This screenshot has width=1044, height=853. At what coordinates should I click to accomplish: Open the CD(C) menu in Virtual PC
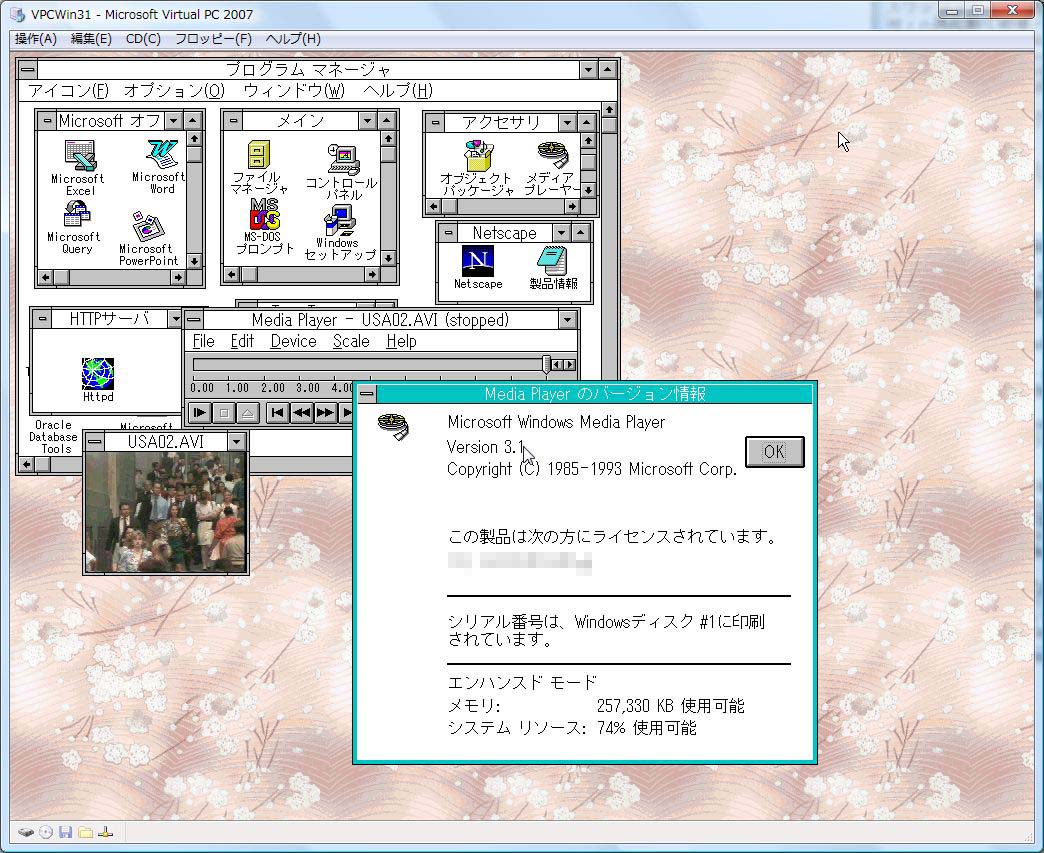point(143,39)
